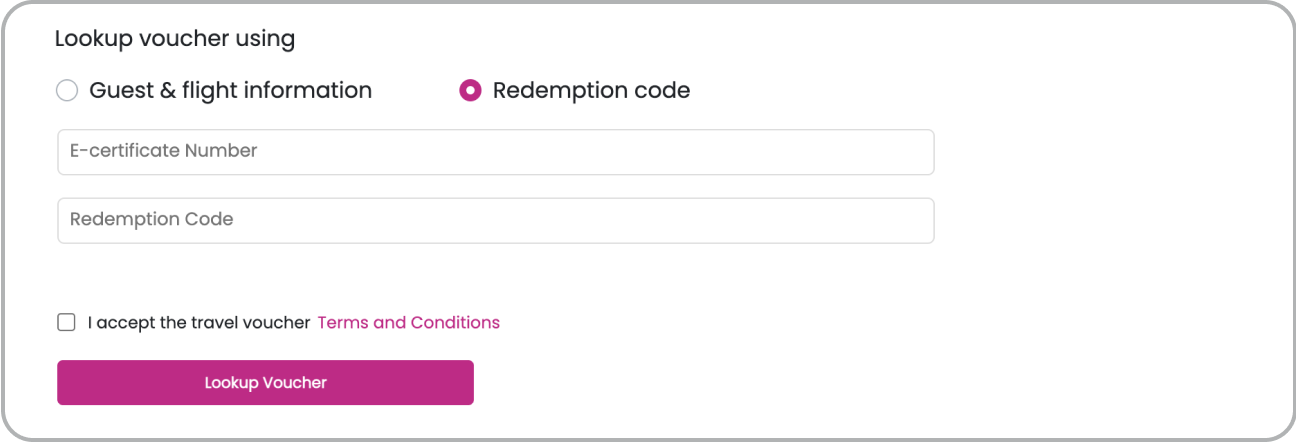Viewport: 1296px width, 442px height.
Task: Click the E-certificate Number input field
Action: [495, 152]
